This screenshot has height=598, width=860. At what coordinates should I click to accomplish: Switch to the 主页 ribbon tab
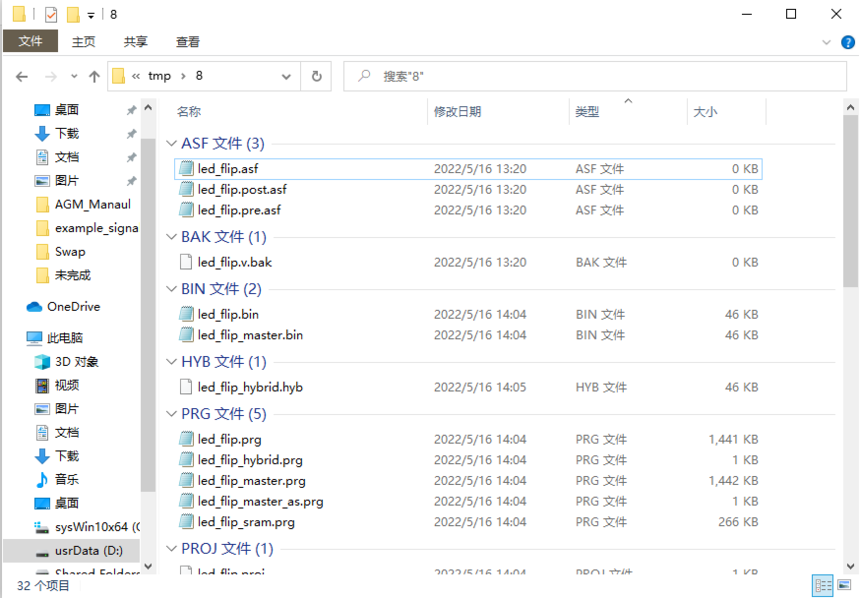coord(83,42)
